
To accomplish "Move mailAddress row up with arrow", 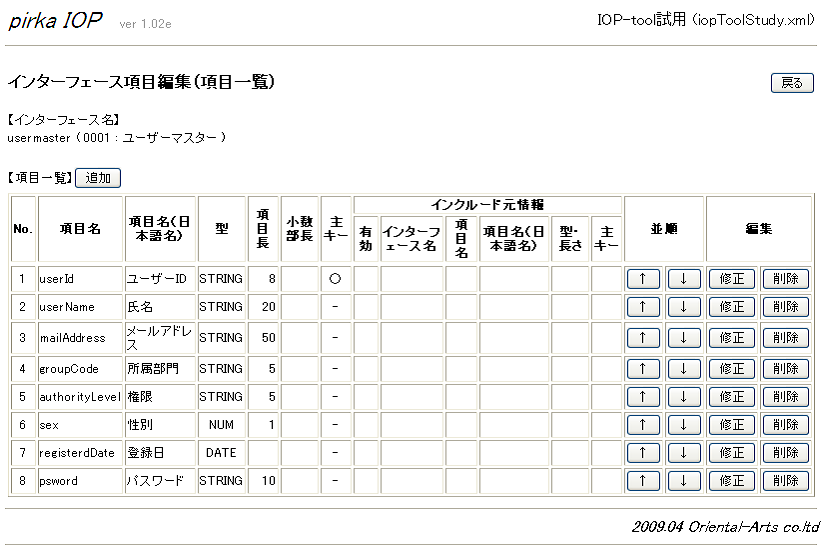I will (643, 338).
